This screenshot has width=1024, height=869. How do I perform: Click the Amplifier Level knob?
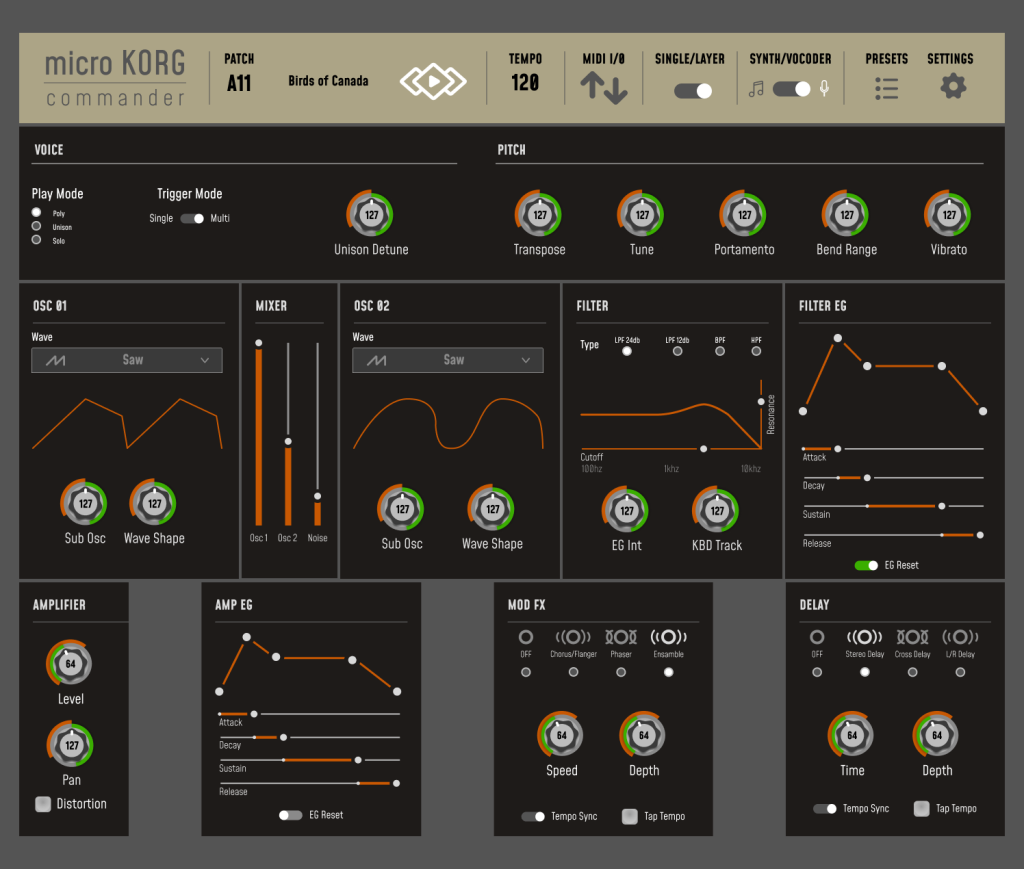pyautogui.click(x=69, y=663)
